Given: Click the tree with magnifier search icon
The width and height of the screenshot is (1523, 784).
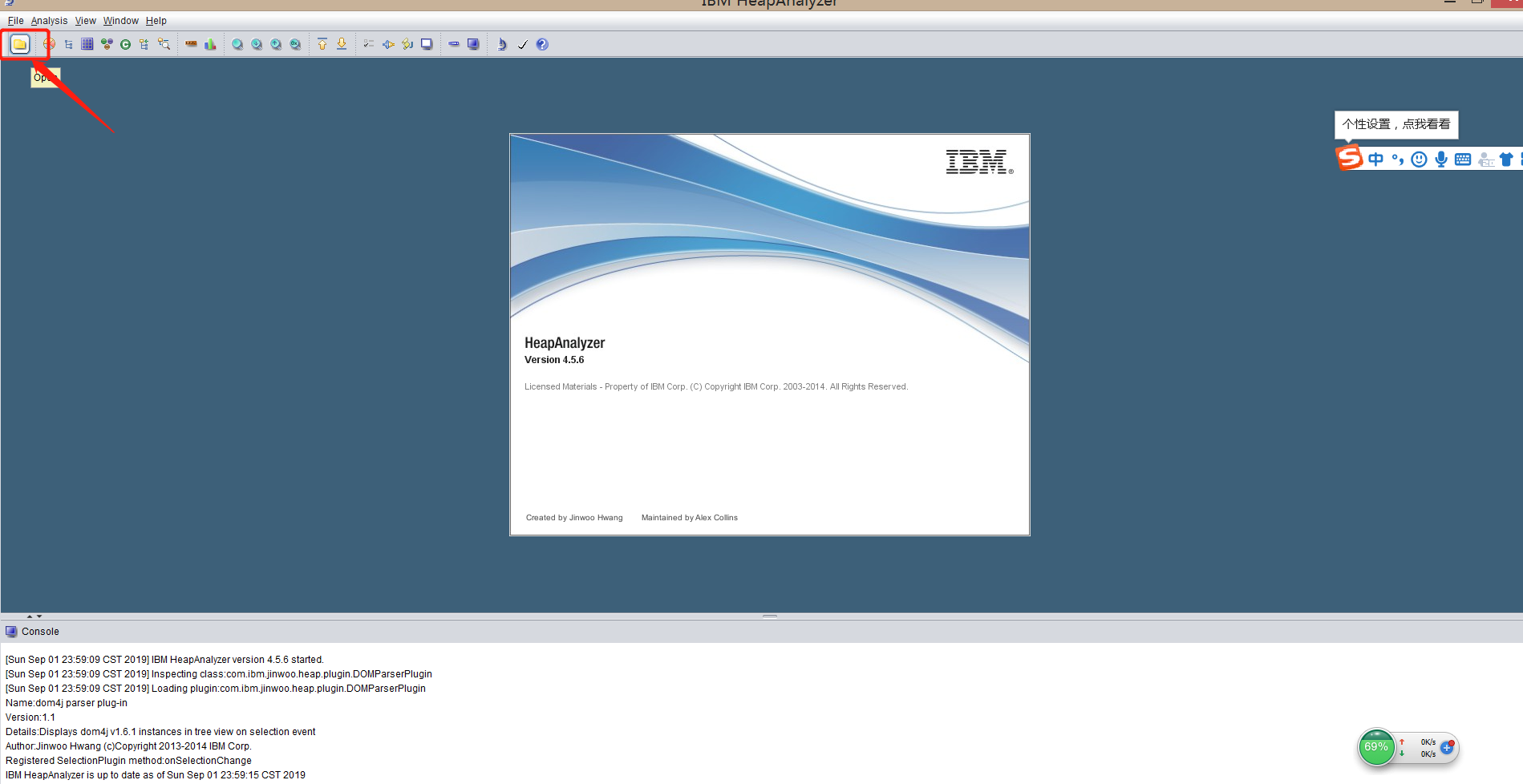Looking at the screenshot, I should pos(164,44).
